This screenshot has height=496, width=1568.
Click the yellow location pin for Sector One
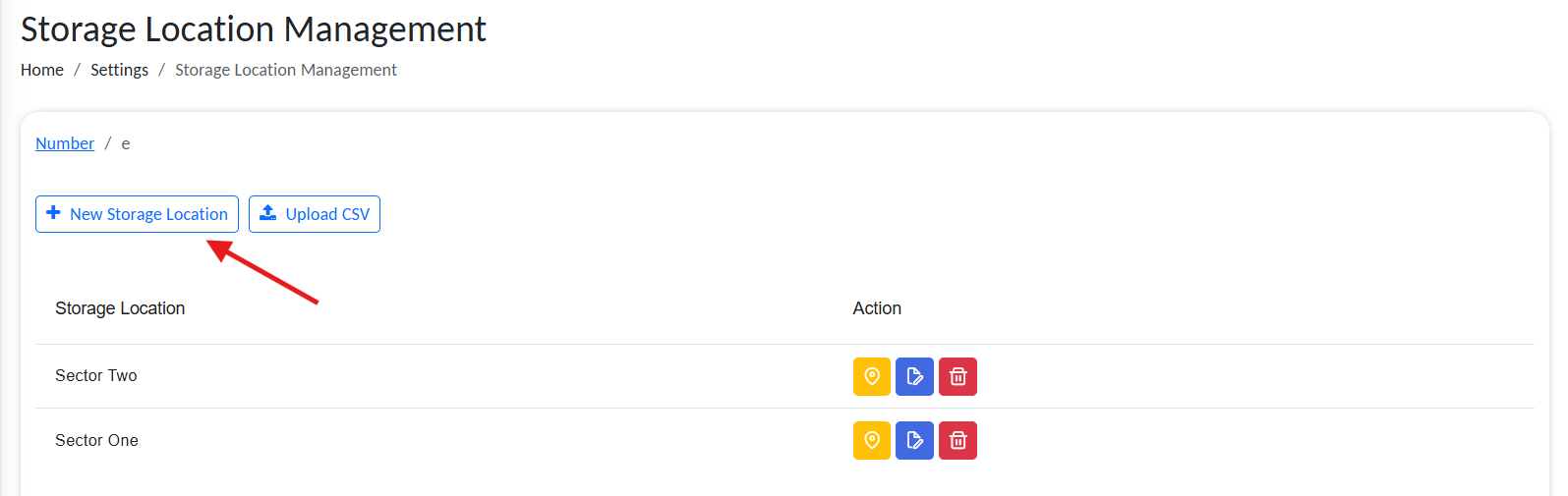point(871,440)
